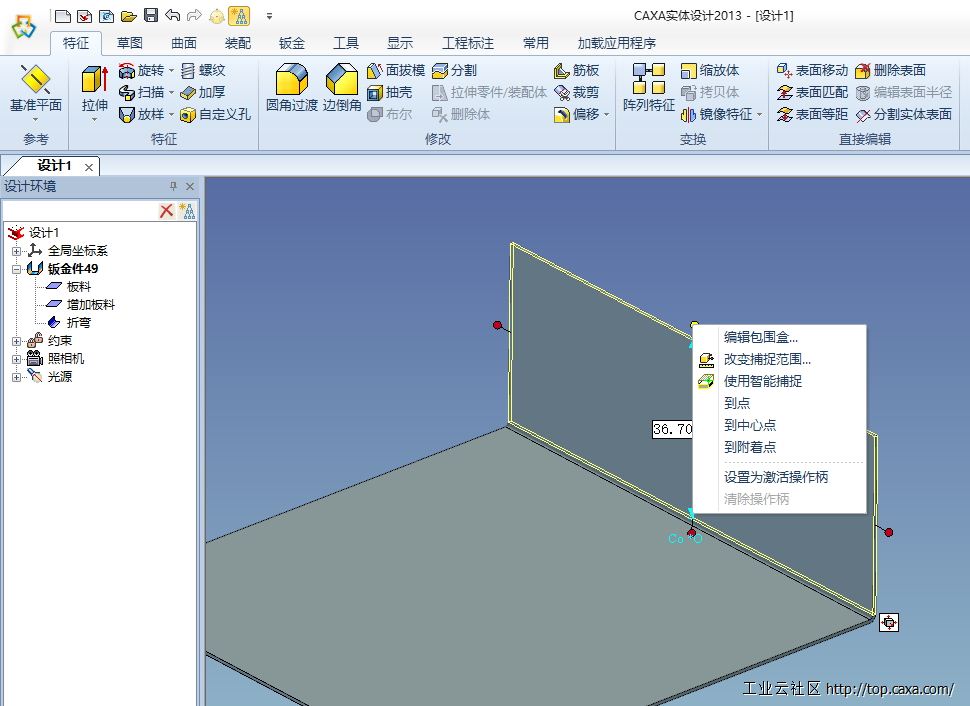This screenshot has width=970, height=706.
Task: Expand the 全局坐标系 tree node
Action: 16,251
